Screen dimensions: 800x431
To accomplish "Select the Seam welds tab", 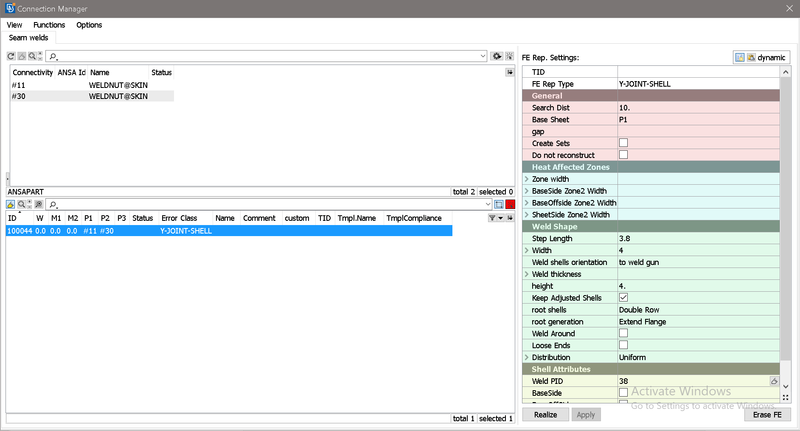I will pyautogui.click(x=29, y=38).
